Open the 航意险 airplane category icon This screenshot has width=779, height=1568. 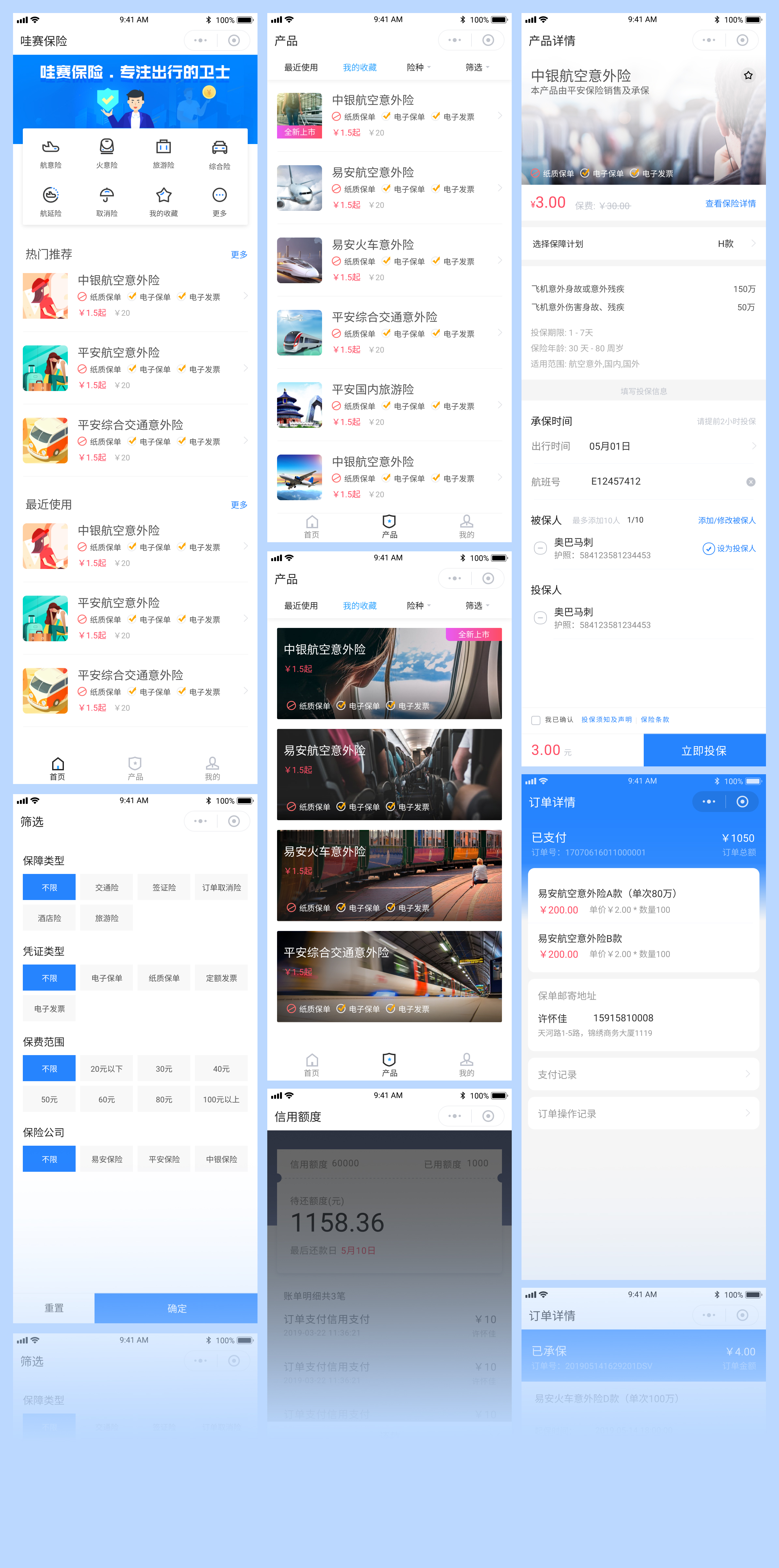click(x=51, y=147)
